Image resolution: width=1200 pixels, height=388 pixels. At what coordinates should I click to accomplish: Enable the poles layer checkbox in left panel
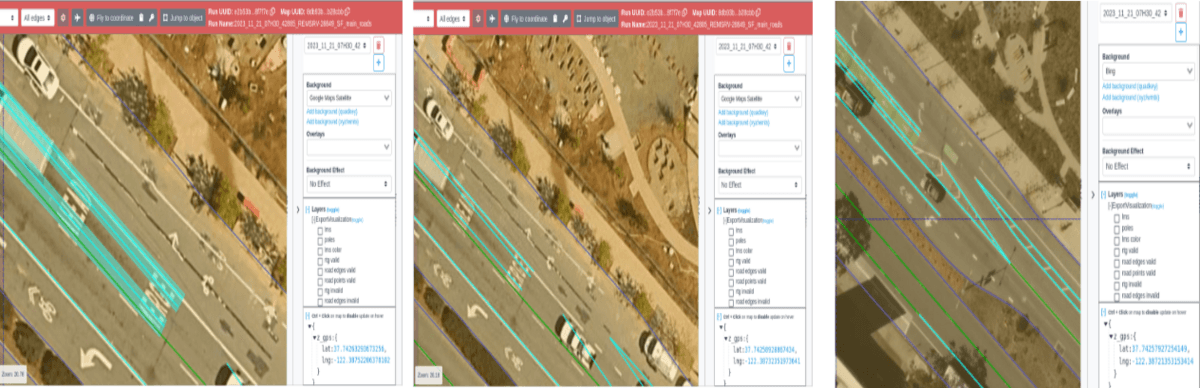click(x=320, y=240)
